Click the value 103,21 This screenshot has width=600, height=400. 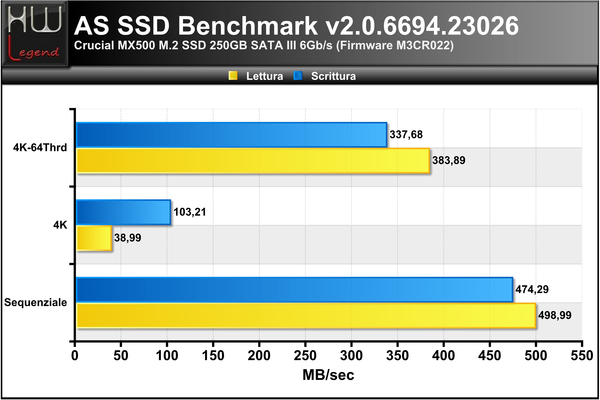(190, 212)
